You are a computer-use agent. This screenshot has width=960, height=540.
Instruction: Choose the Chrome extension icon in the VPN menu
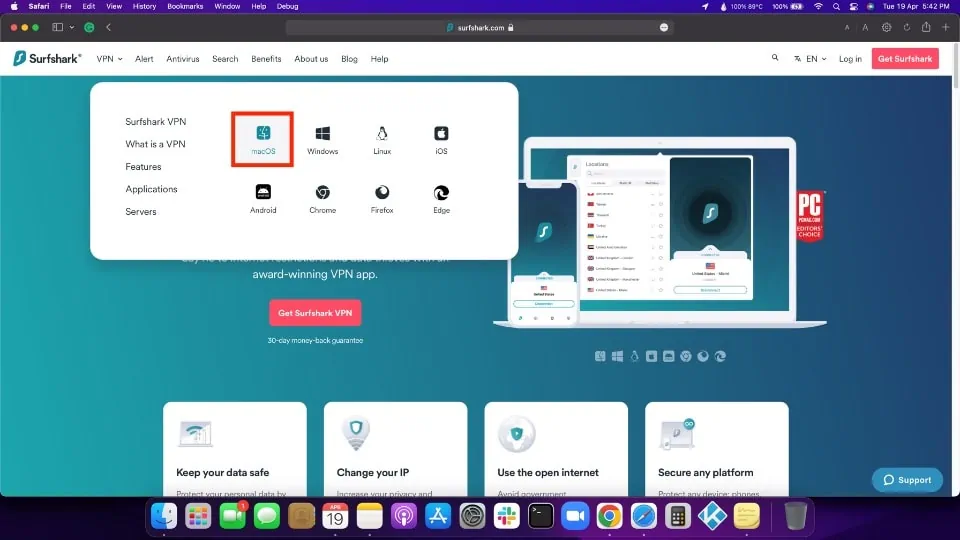(323, 199)
